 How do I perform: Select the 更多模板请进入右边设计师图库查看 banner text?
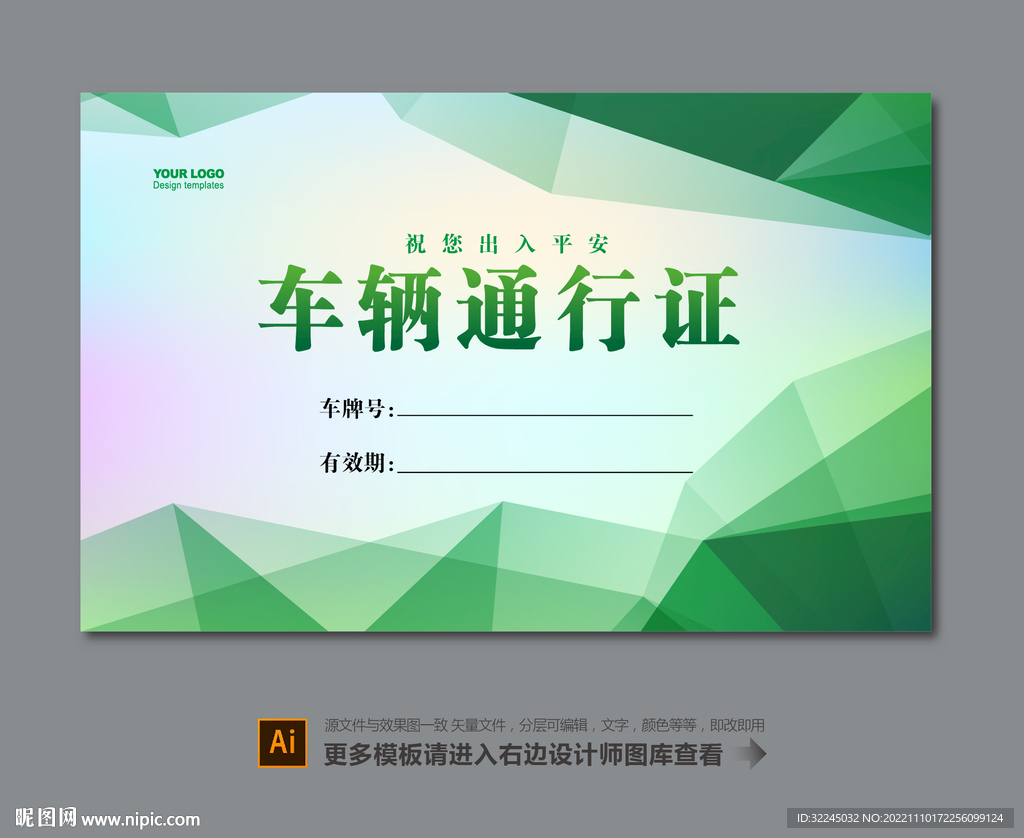[520, 755]
